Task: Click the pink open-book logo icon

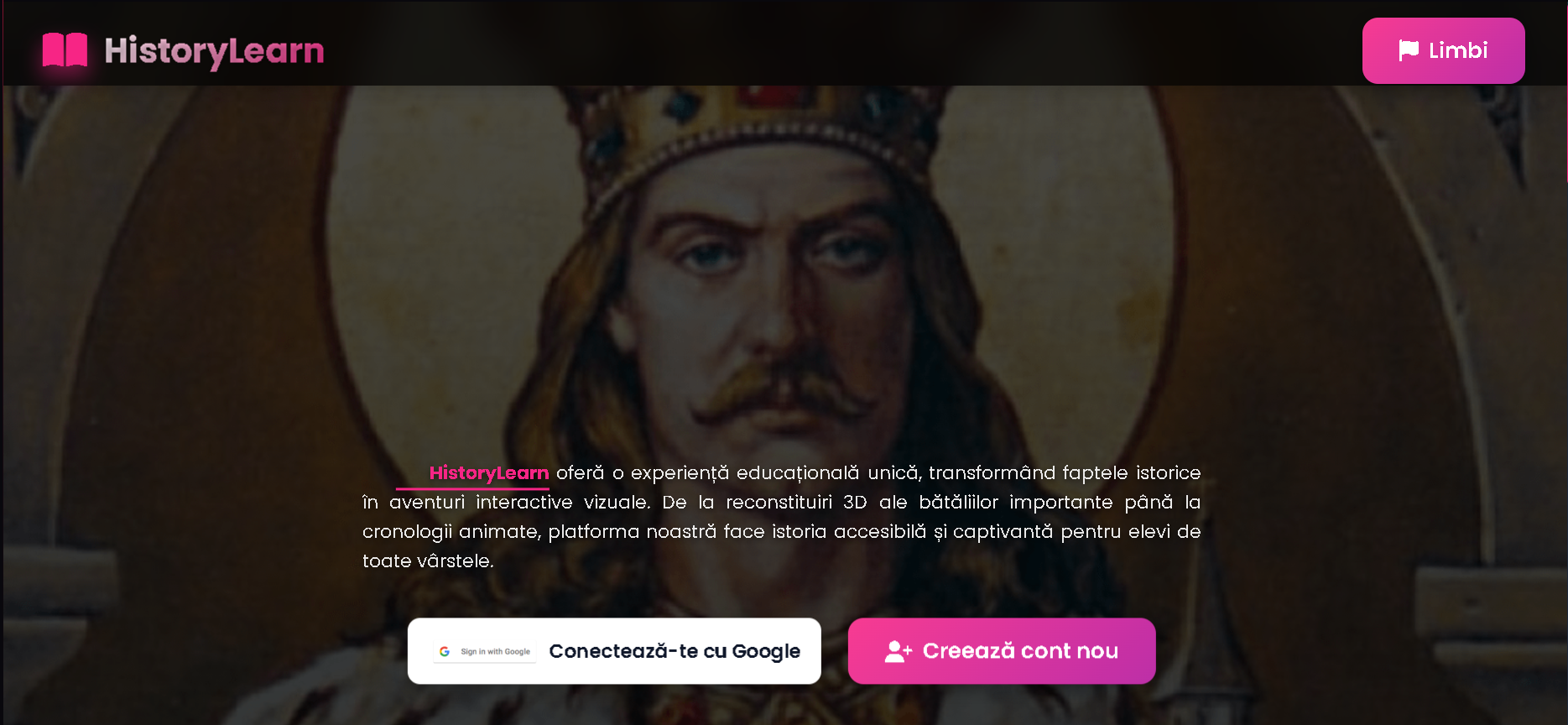Action: pyautogui.click(x=65, y=50)
